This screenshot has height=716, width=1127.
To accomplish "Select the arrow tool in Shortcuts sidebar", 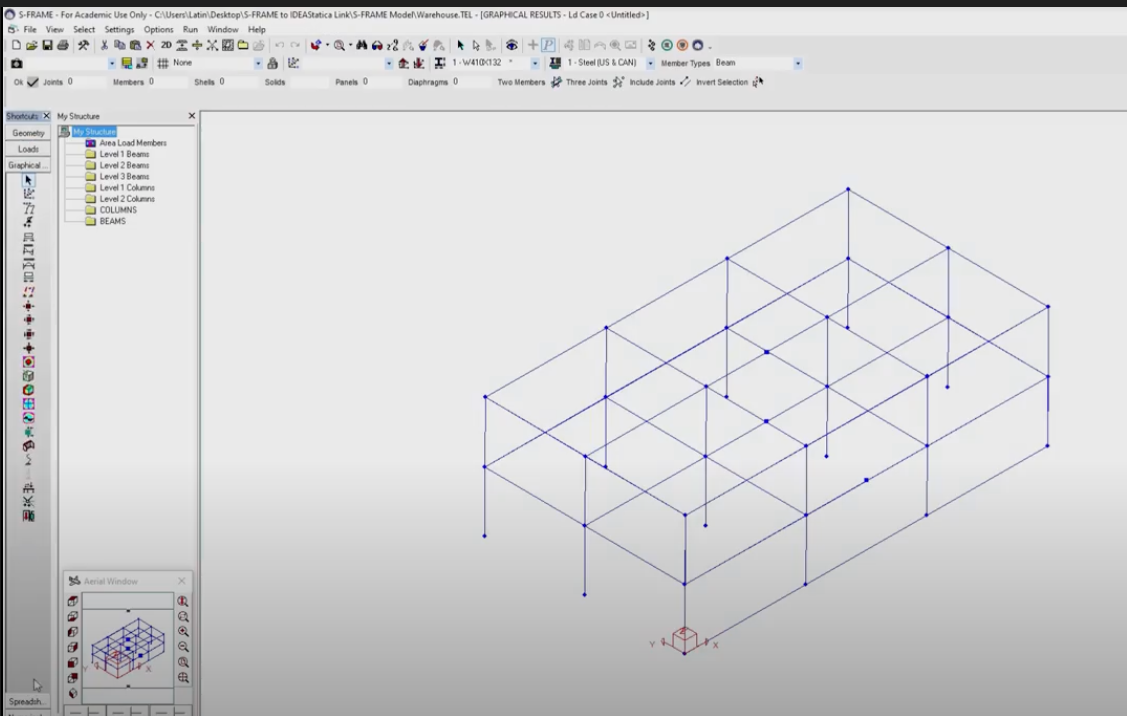I will [28, 180].
